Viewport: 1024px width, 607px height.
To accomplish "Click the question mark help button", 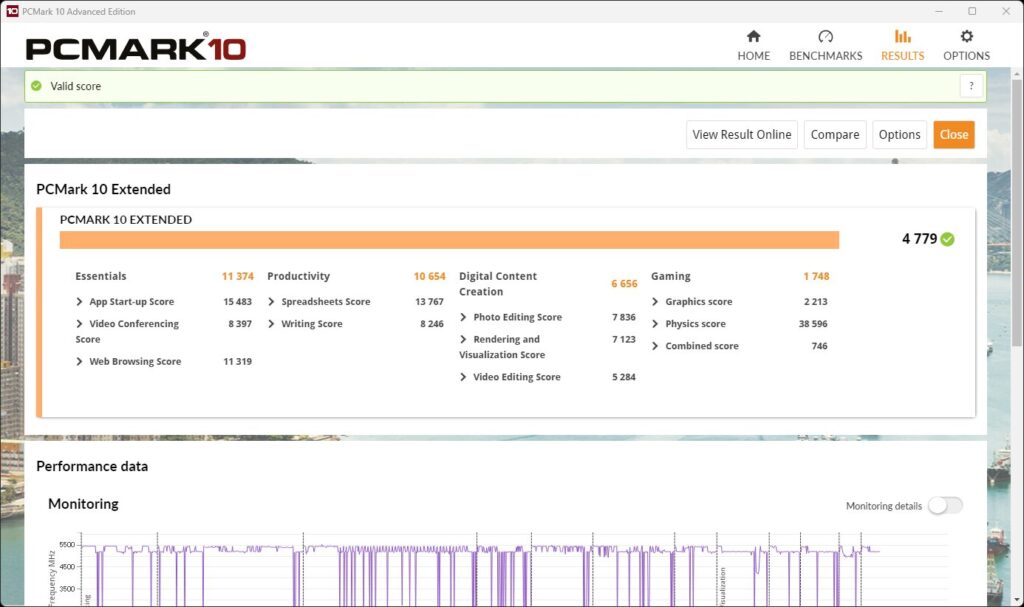I will pyautogui.click(x=971, y=86).
